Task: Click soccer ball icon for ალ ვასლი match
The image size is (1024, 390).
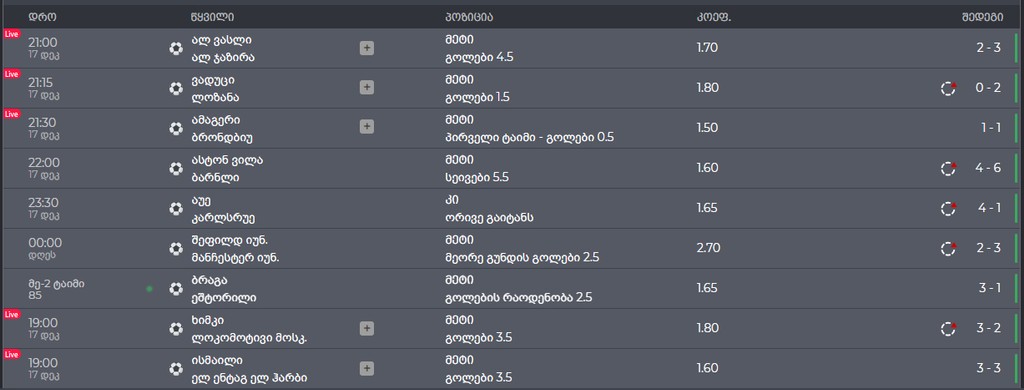Action: (176, 48)
